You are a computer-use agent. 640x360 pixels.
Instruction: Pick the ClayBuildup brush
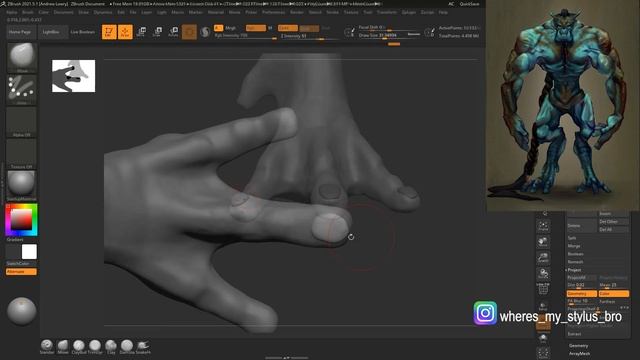coord(79,347)
